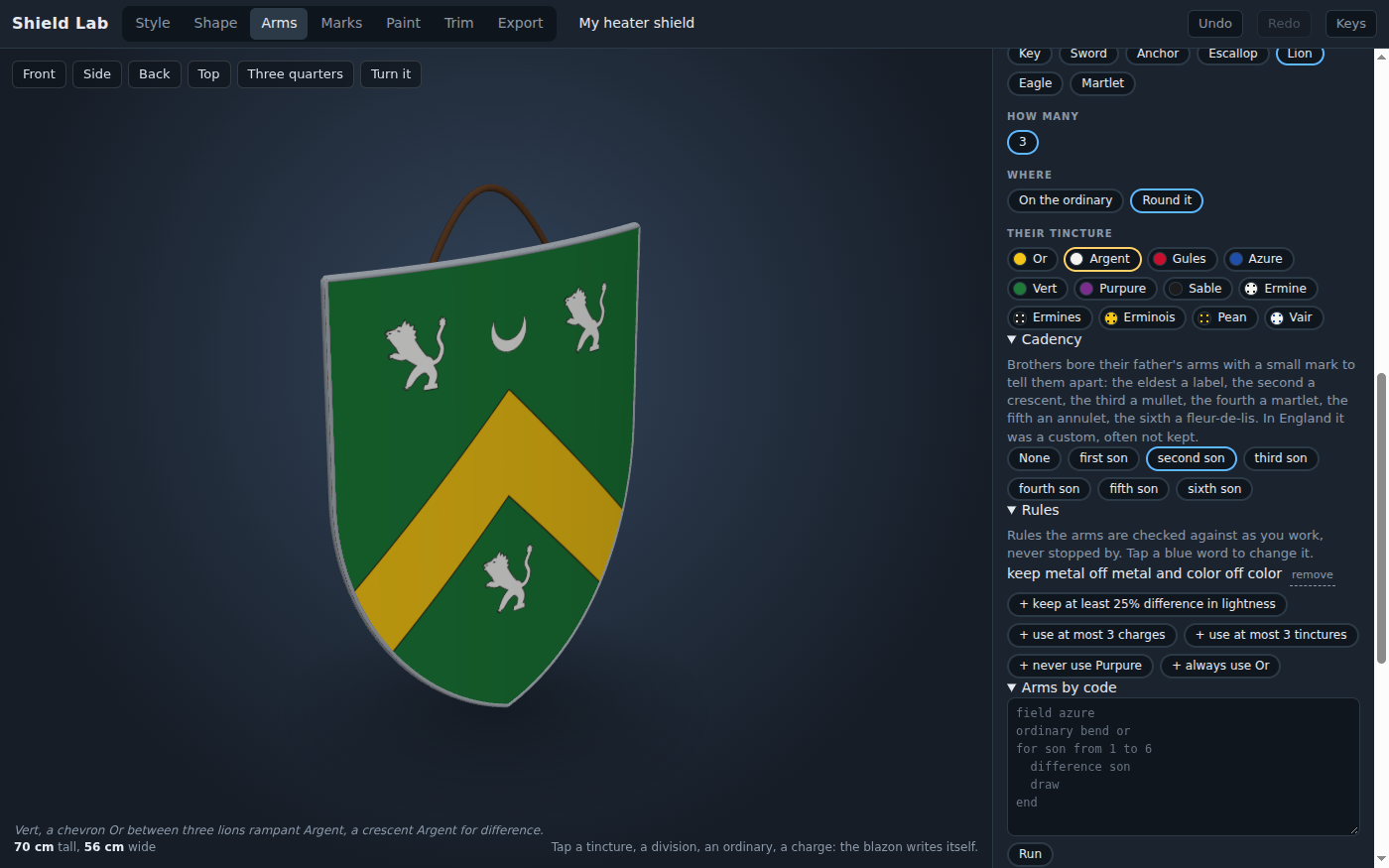Switch to the Trim tab
Image resolution: width=1389 pixels, height=868 pixels.
coord(458,23)
